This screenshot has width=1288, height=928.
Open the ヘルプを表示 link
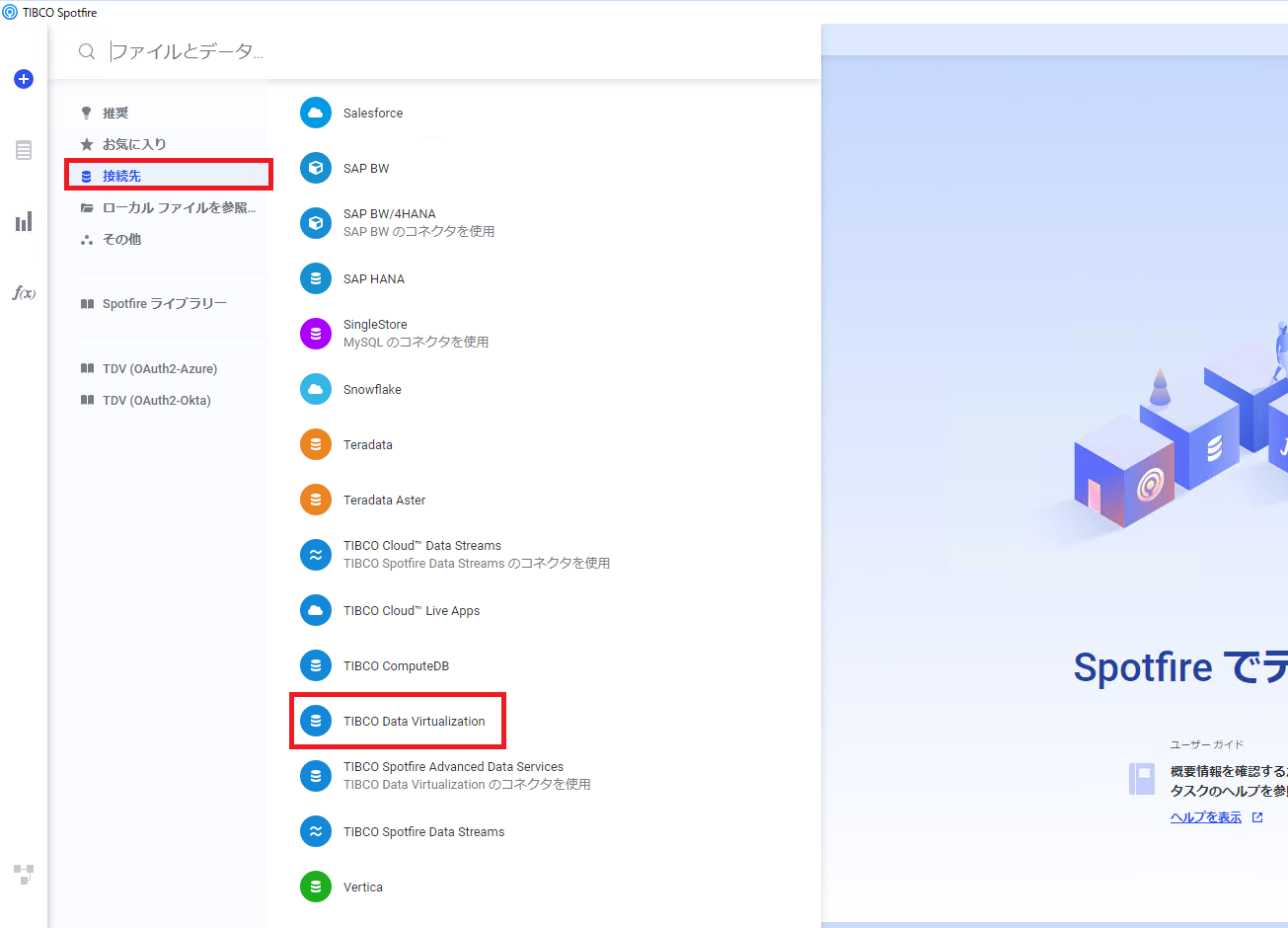coord(1206,817)
